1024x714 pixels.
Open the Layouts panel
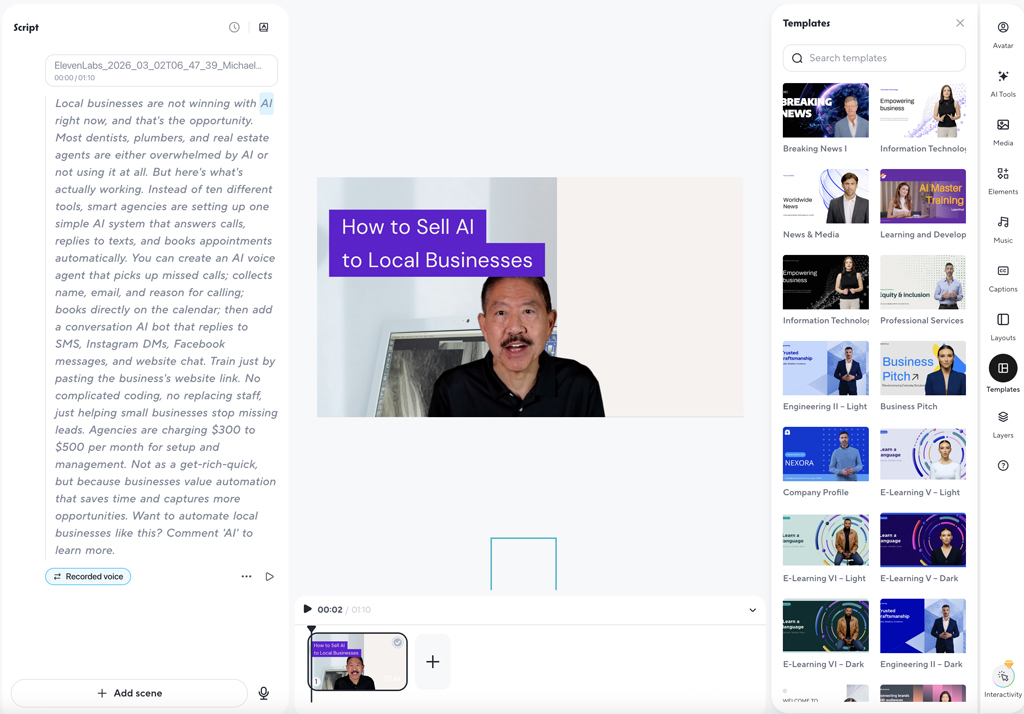1002,327
